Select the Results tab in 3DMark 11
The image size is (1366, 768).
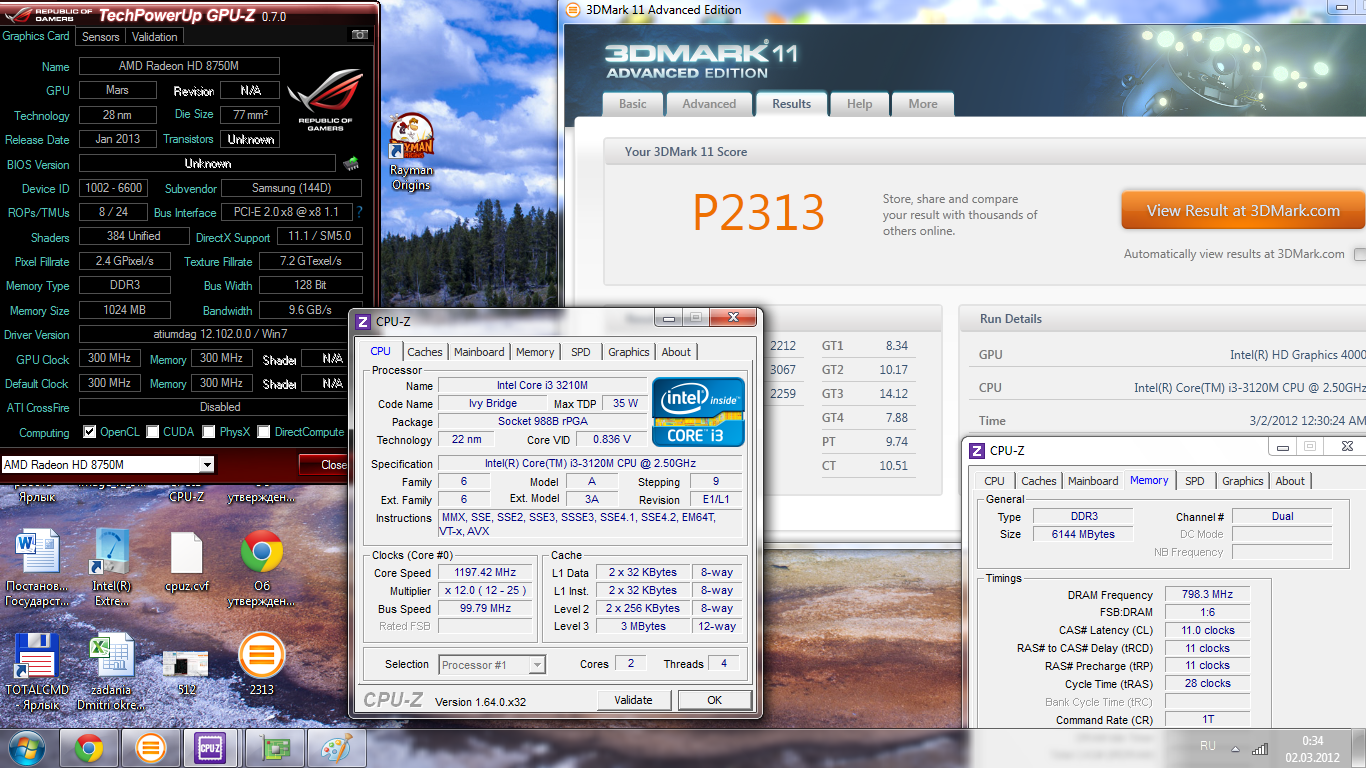click(x=792, y=104)
